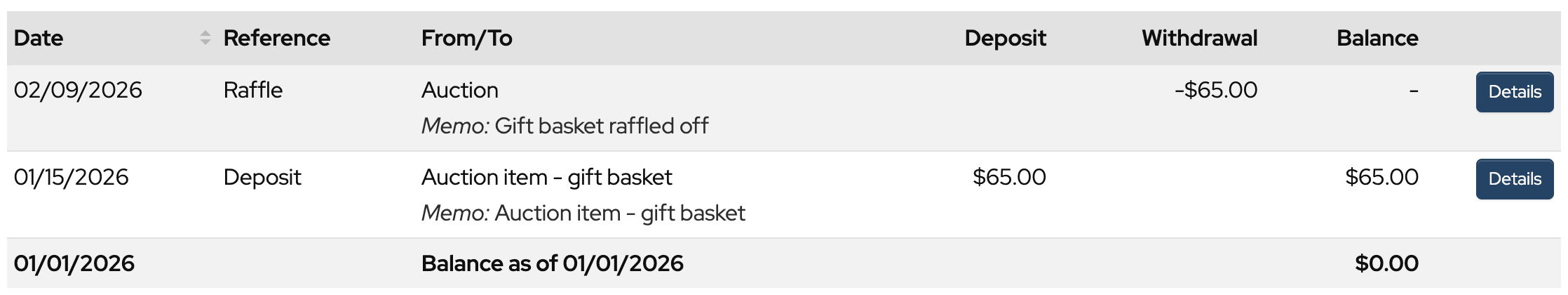Select the Balance column header
The width and height of the screenshot is (1568, 295).
pos(1377,38)
